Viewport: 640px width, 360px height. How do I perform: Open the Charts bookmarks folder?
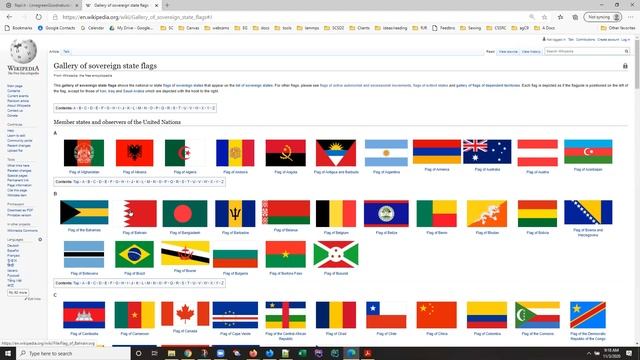[x=360, y=28]
